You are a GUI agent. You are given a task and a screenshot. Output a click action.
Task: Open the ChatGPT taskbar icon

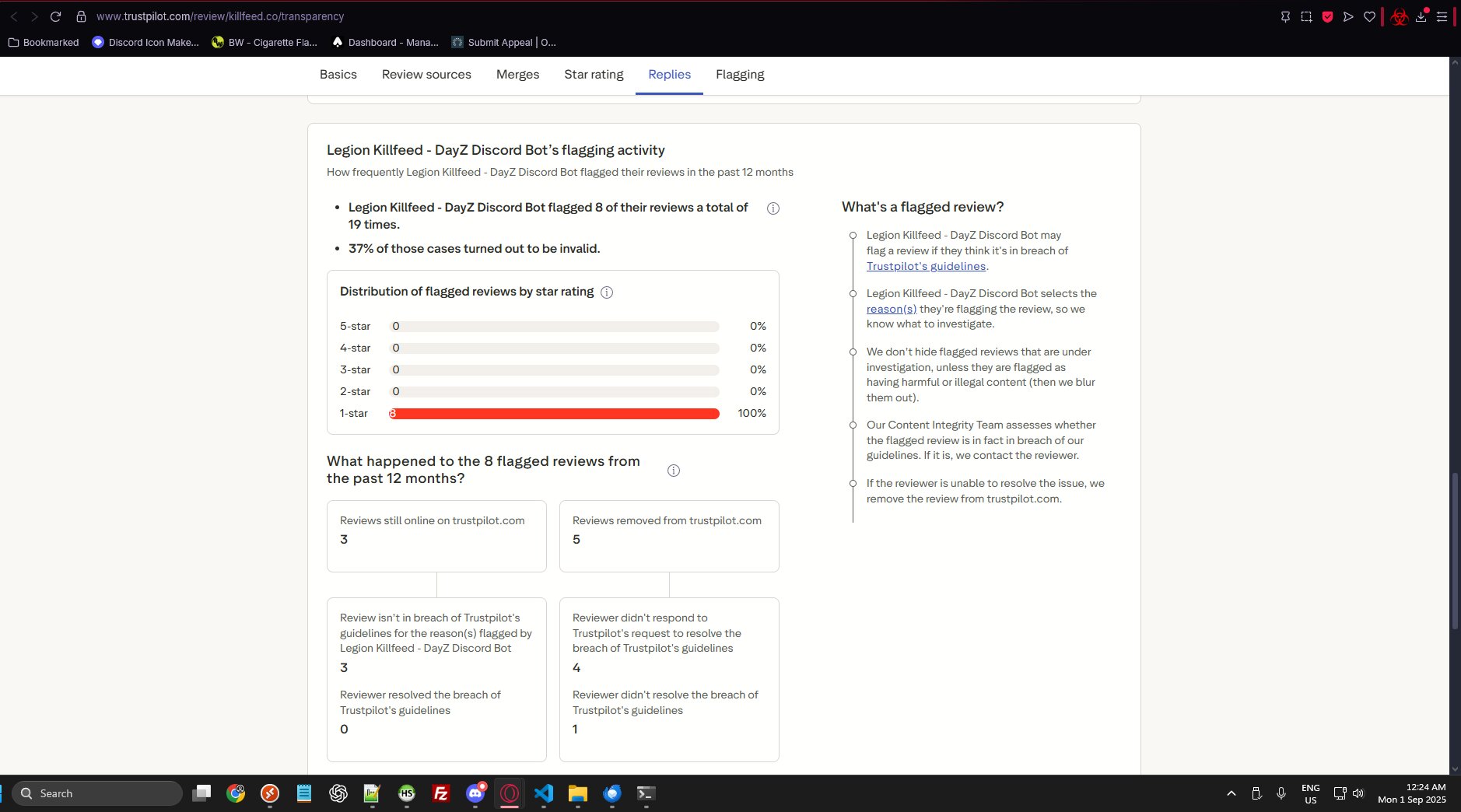[x=338, y=793]
